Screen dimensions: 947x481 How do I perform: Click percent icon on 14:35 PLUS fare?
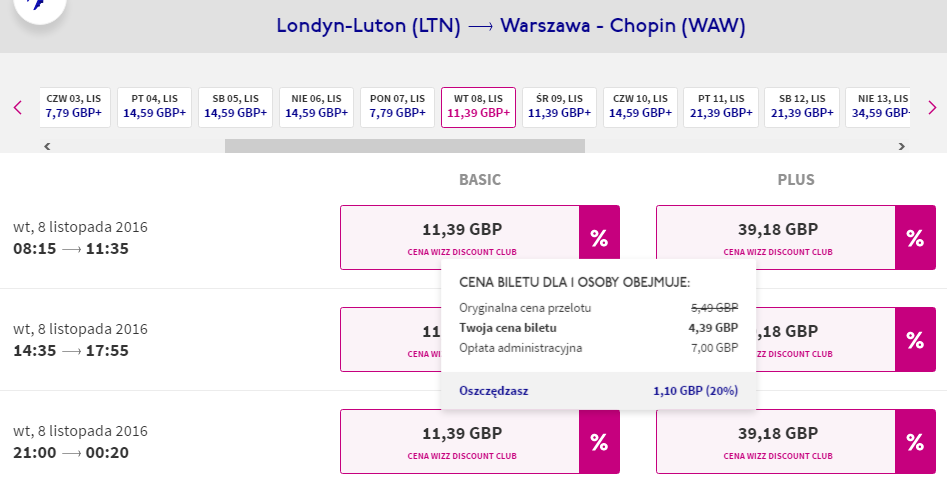[x=915, y=340]
